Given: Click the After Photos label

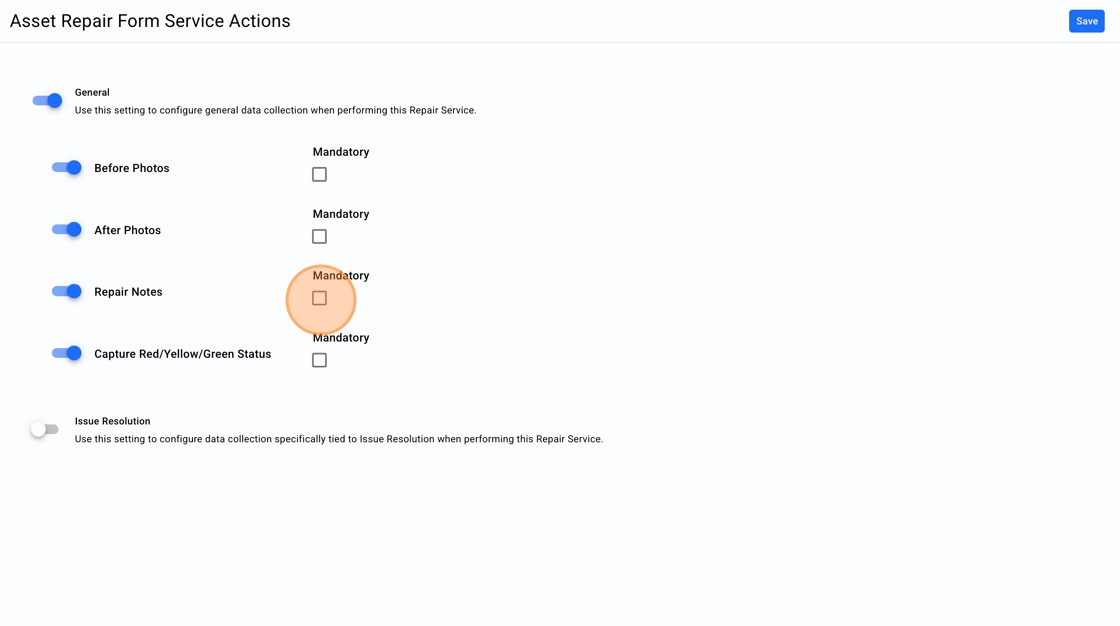Looking at the screenshot, I should (127, 230).
